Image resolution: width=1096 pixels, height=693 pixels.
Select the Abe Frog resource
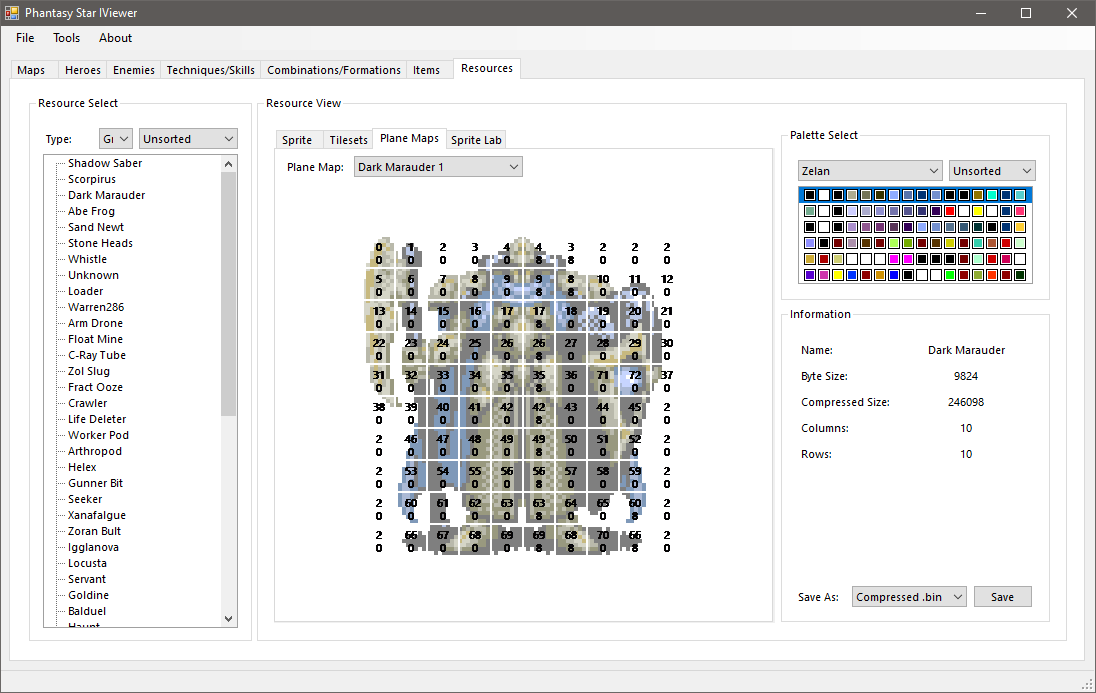91,211
